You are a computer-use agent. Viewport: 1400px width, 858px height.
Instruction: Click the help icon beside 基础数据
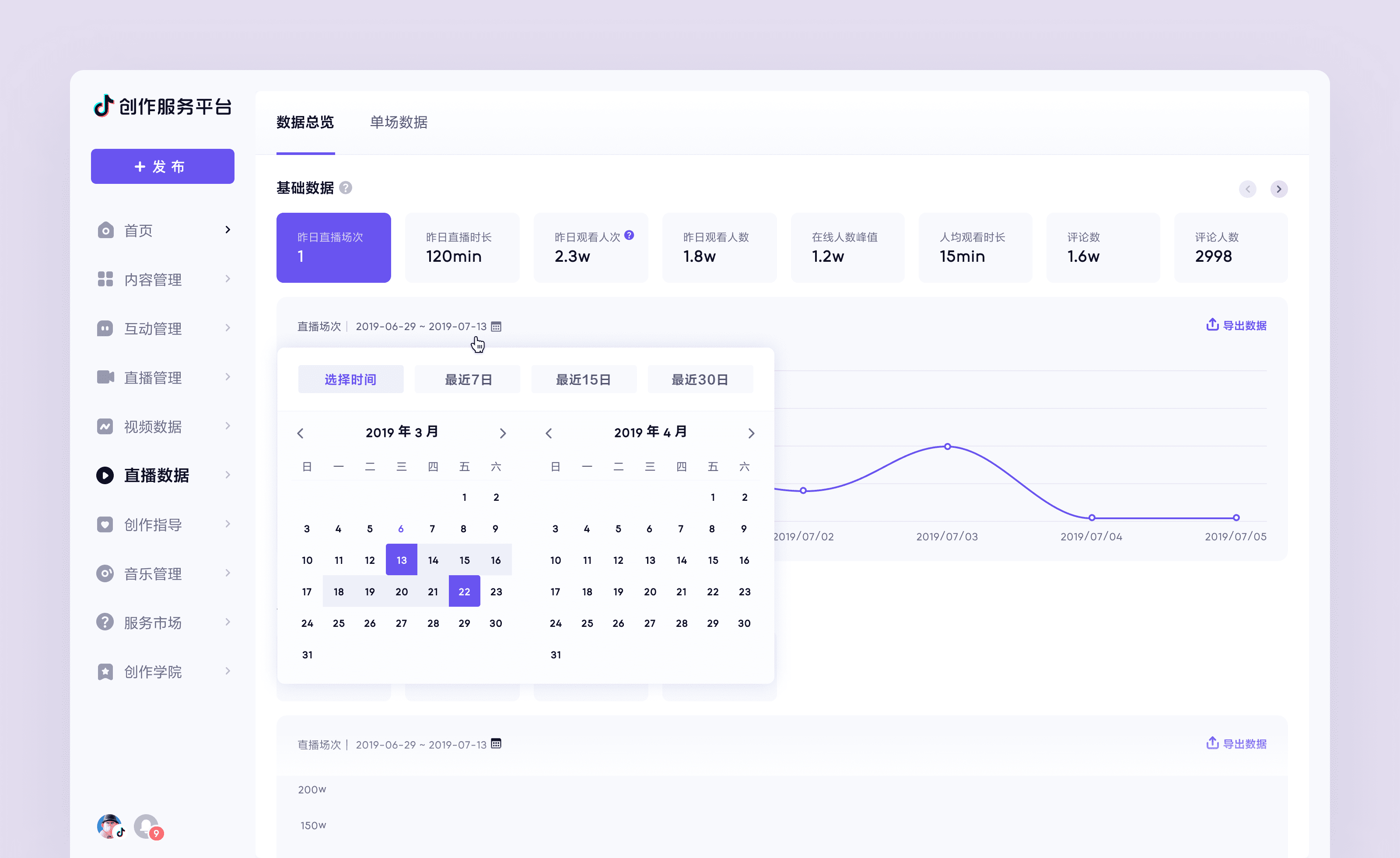point(346,188)
